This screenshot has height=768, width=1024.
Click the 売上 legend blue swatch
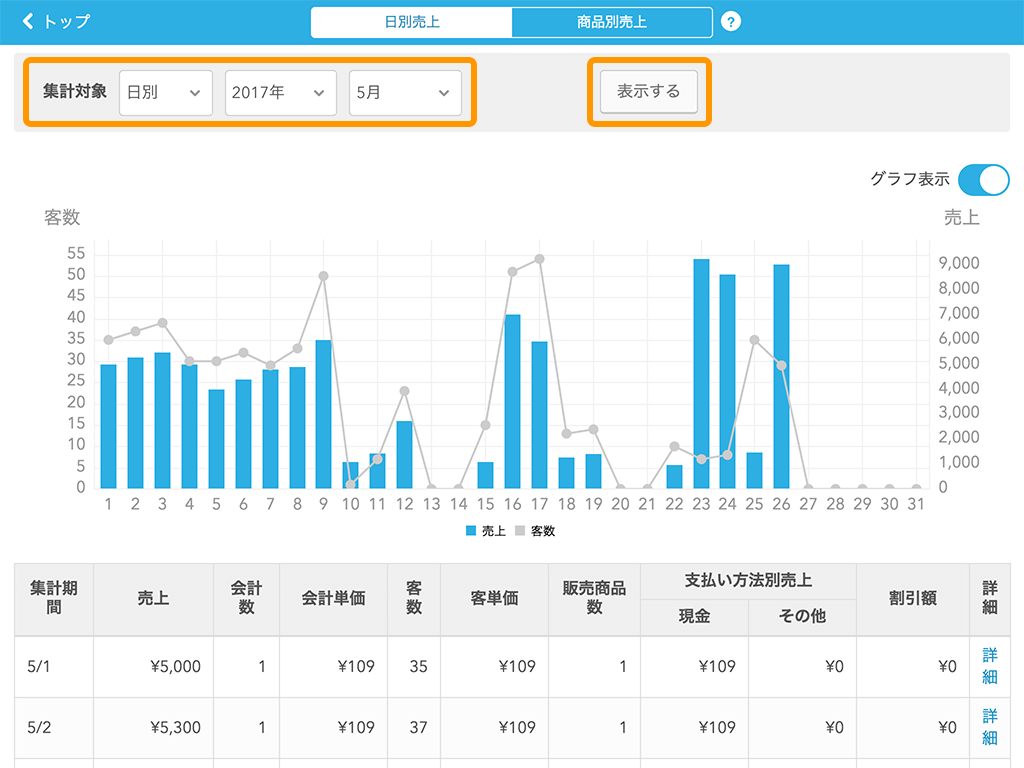[x=471, y=531]
